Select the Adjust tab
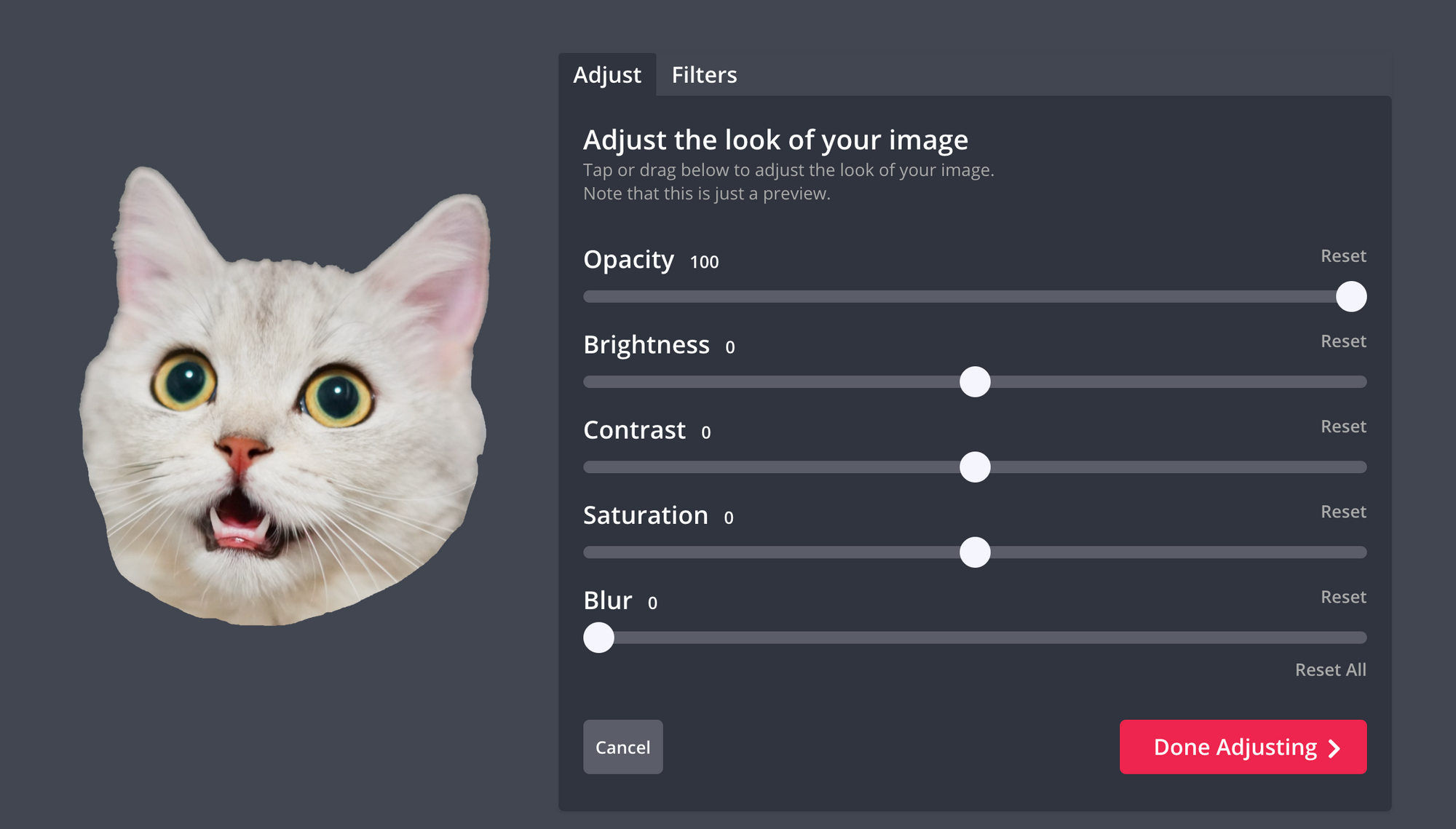The image size is (1456, 829). tap(608, 74)
